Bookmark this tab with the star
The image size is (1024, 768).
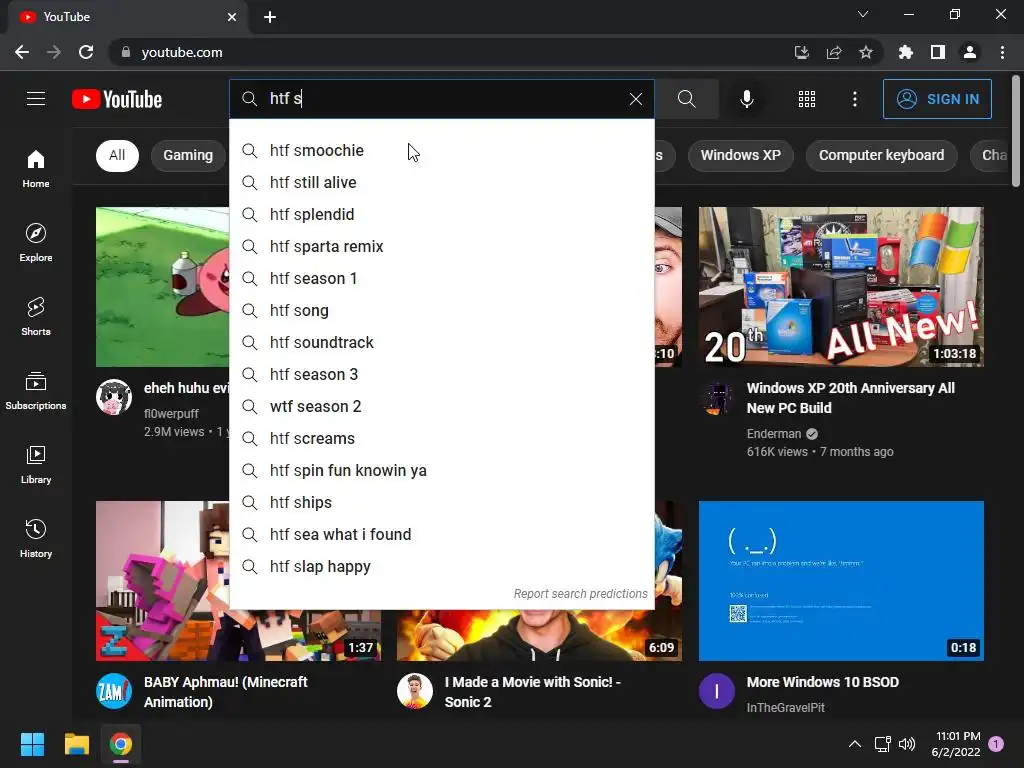click(x=865, y=52)
